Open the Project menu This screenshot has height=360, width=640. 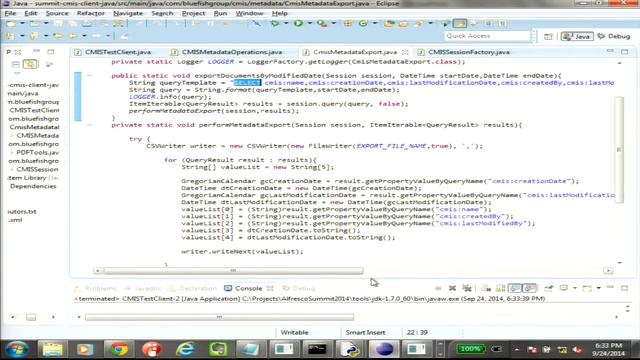(193, 13)
